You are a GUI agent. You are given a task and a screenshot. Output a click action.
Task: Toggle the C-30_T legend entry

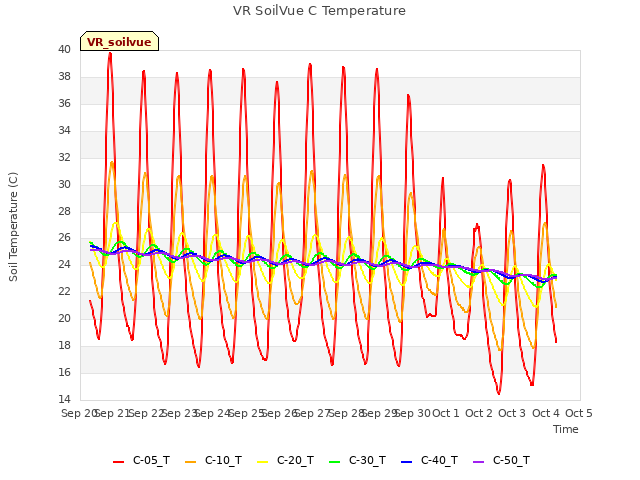(x=357, y=460)
